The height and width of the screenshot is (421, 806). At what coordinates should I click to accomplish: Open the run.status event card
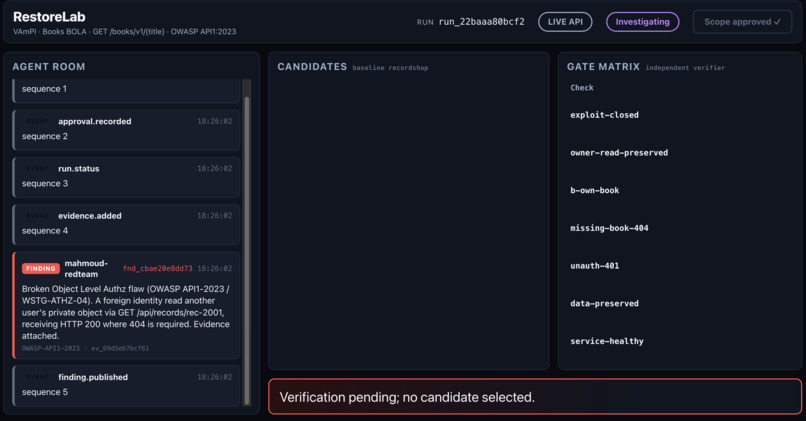tap(126, 177)
